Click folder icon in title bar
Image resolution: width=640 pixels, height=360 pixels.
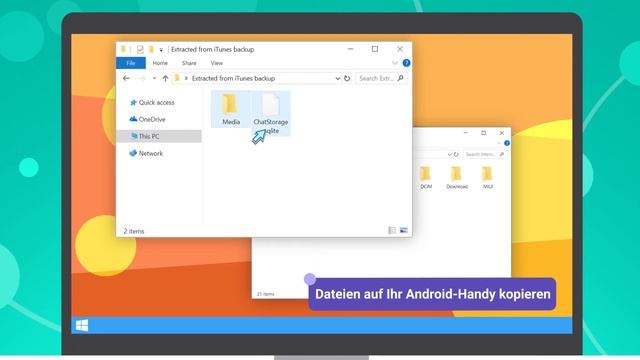point(123,49)
